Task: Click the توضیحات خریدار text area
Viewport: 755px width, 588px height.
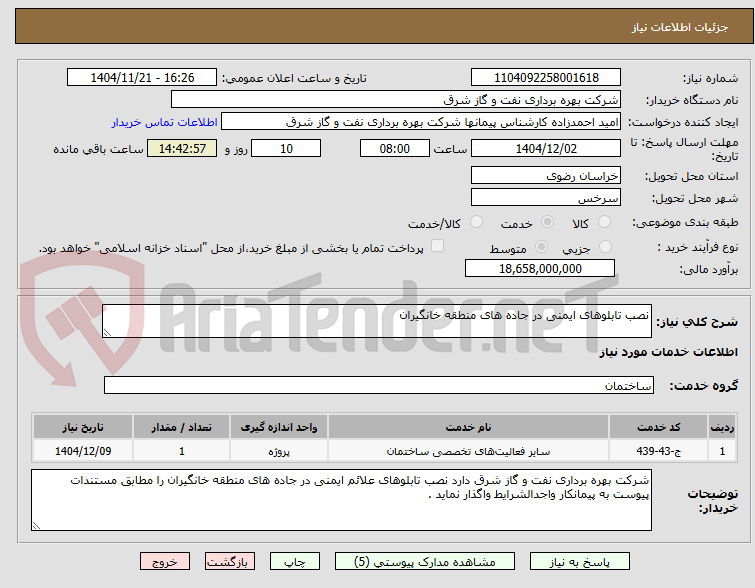Action: 341,500
